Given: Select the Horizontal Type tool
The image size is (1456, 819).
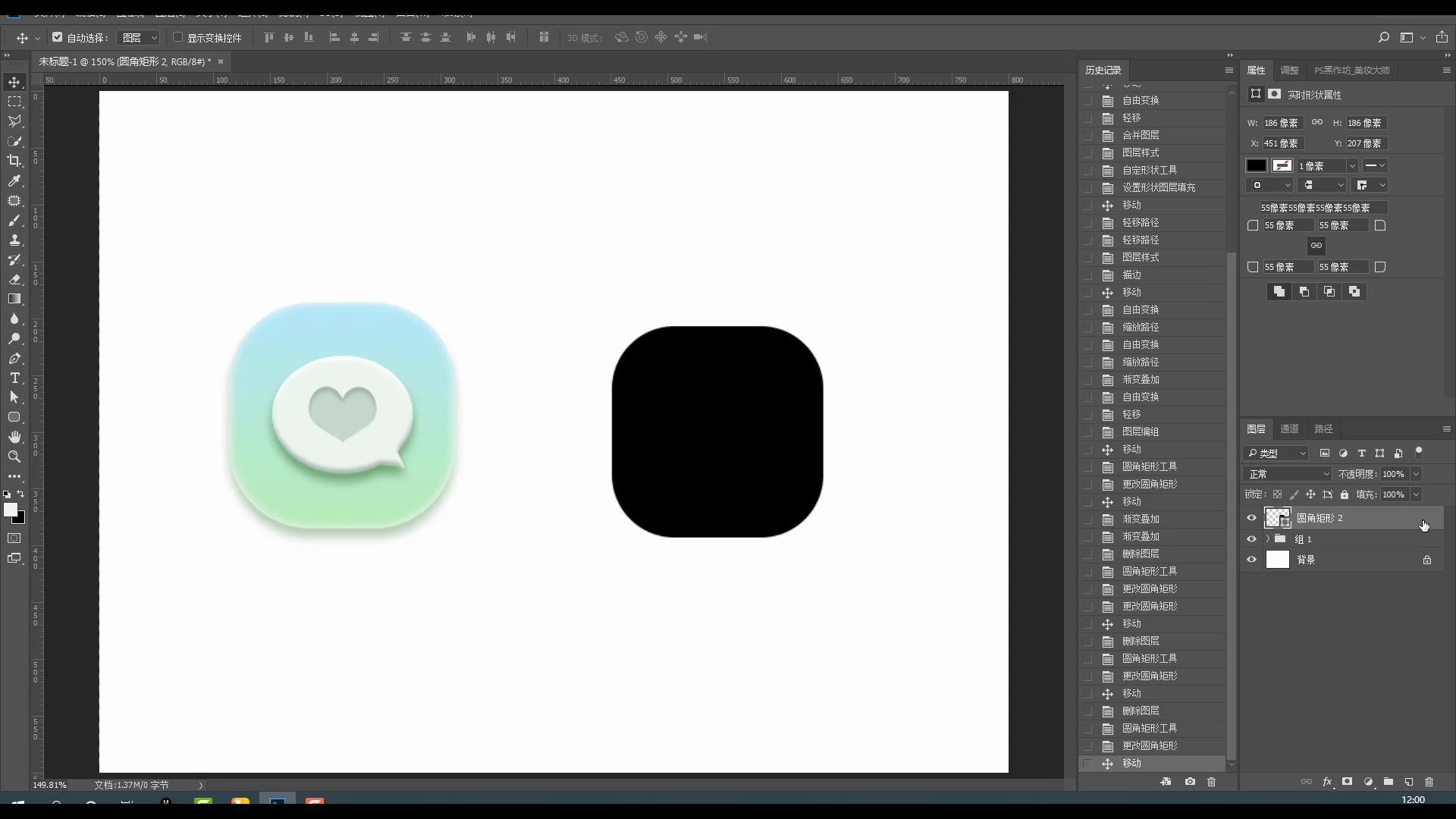Looking at the screenshot, I should tap(14, 378).
